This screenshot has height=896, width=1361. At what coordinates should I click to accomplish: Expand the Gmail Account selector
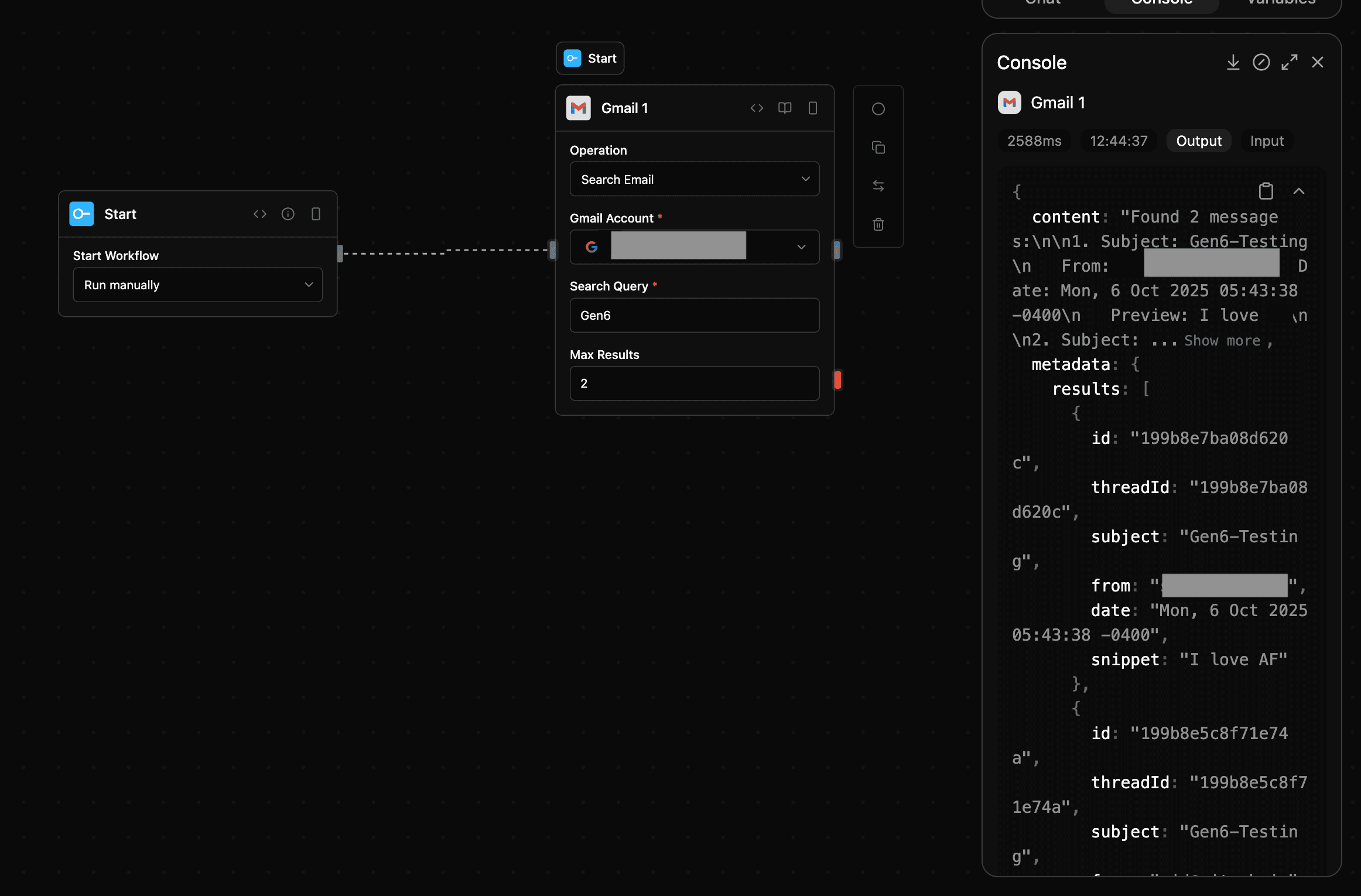(801, 247)
